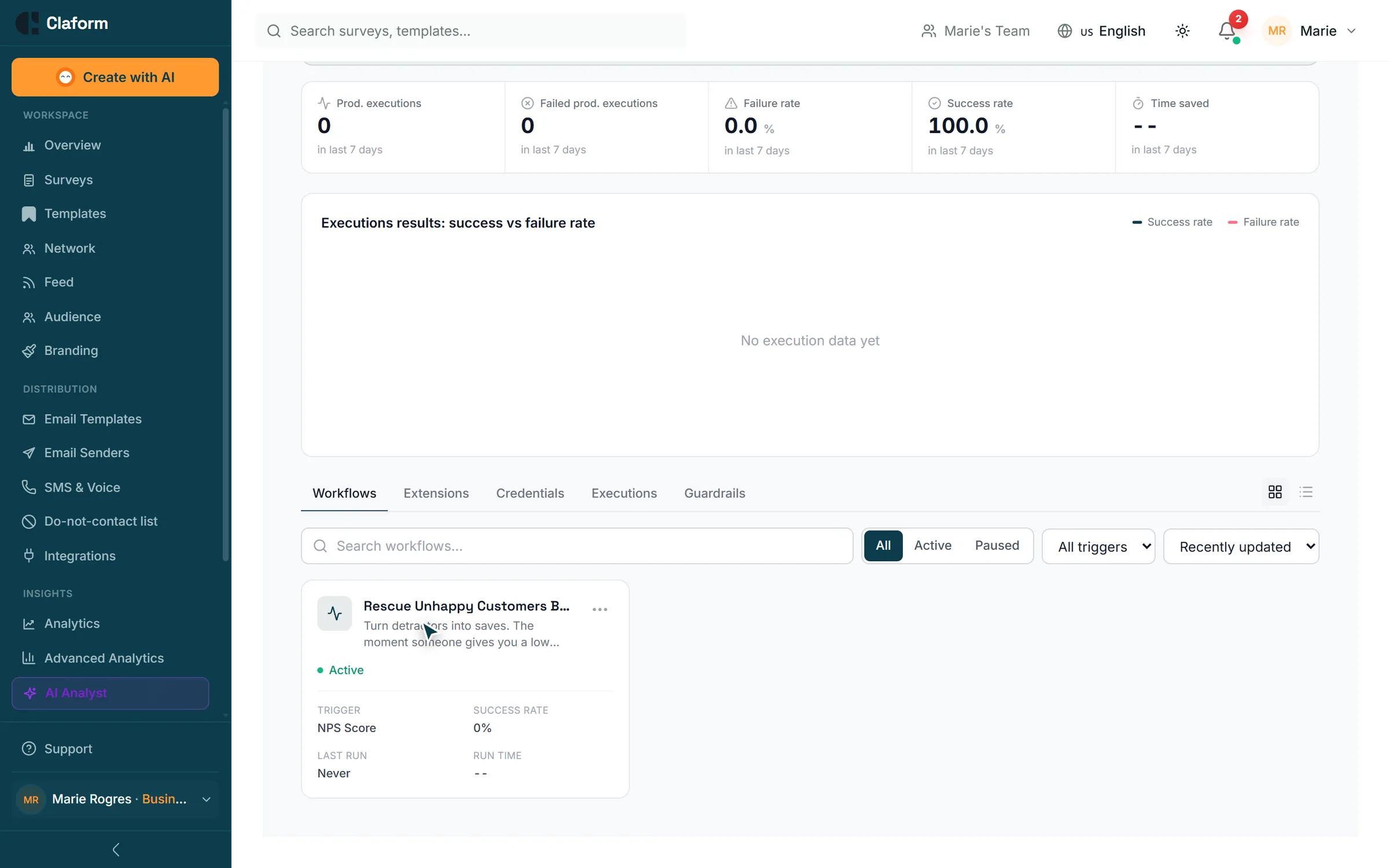The width and height of the screenshot is (1389, 868).
Task: Open the notifications bell icon
Action: pos(1226,31)
